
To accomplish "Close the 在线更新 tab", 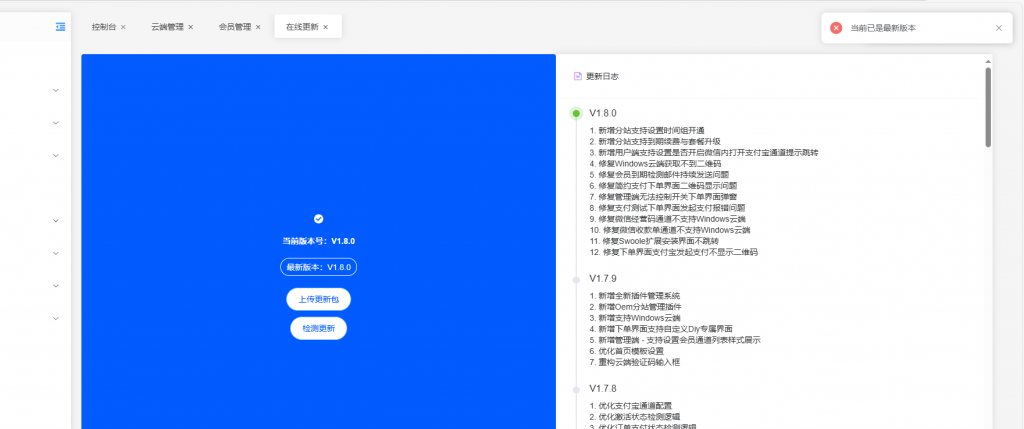I will (326, 27).
